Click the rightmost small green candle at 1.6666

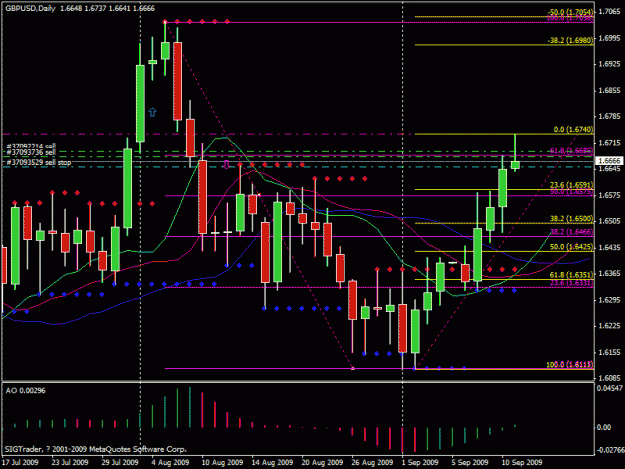(515, 165)
